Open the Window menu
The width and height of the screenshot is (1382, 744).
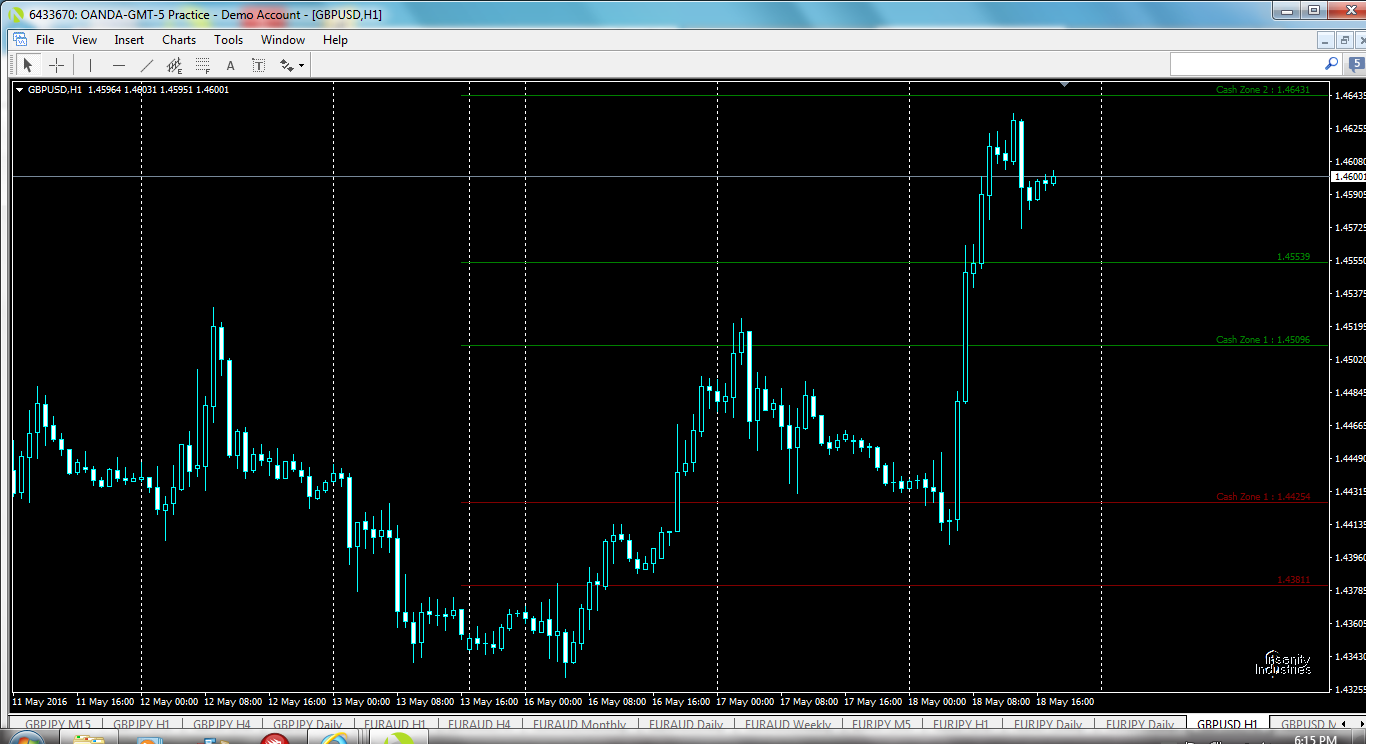[283, 40]
